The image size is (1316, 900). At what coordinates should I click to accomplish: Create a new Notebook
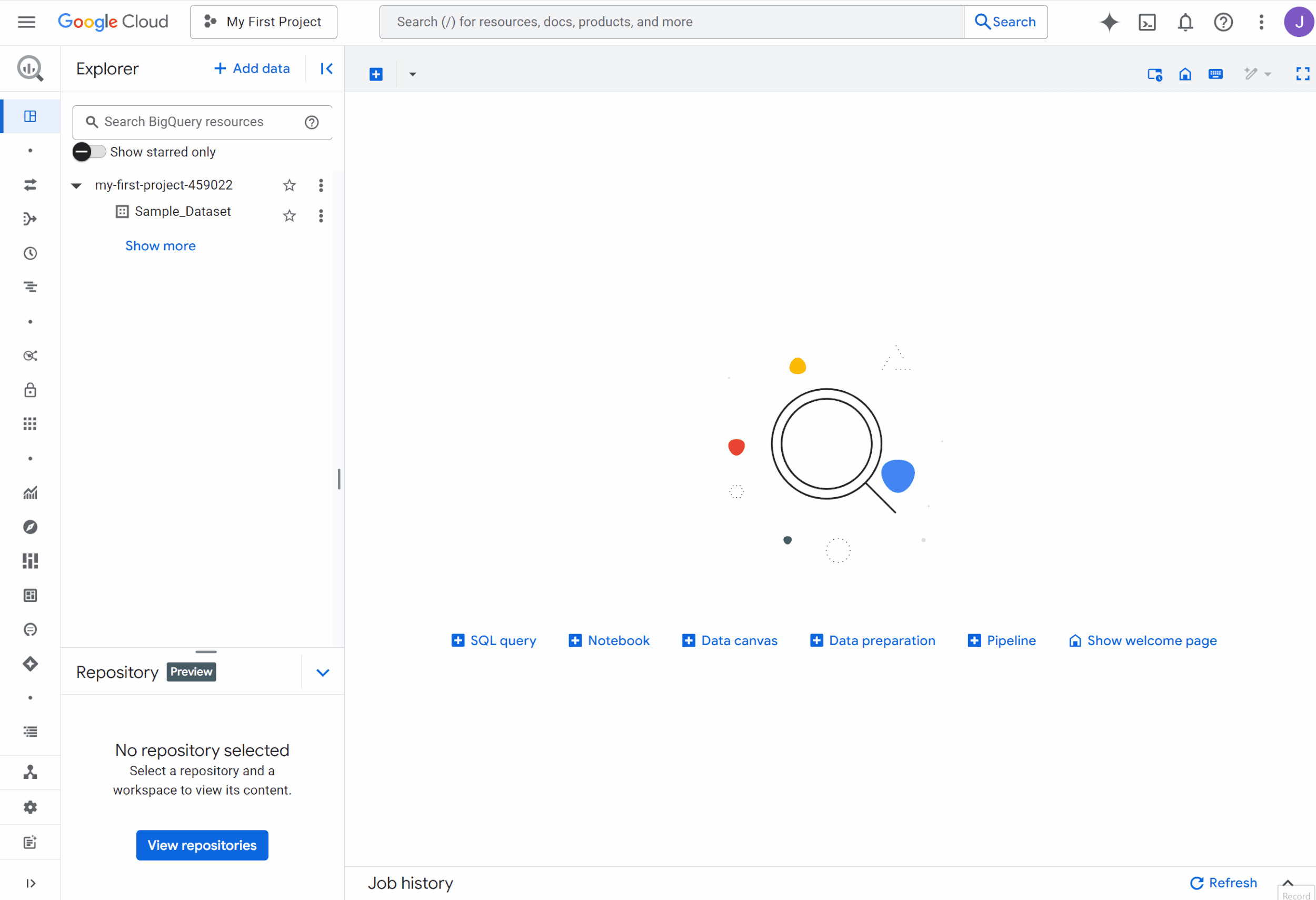[609, 640]
